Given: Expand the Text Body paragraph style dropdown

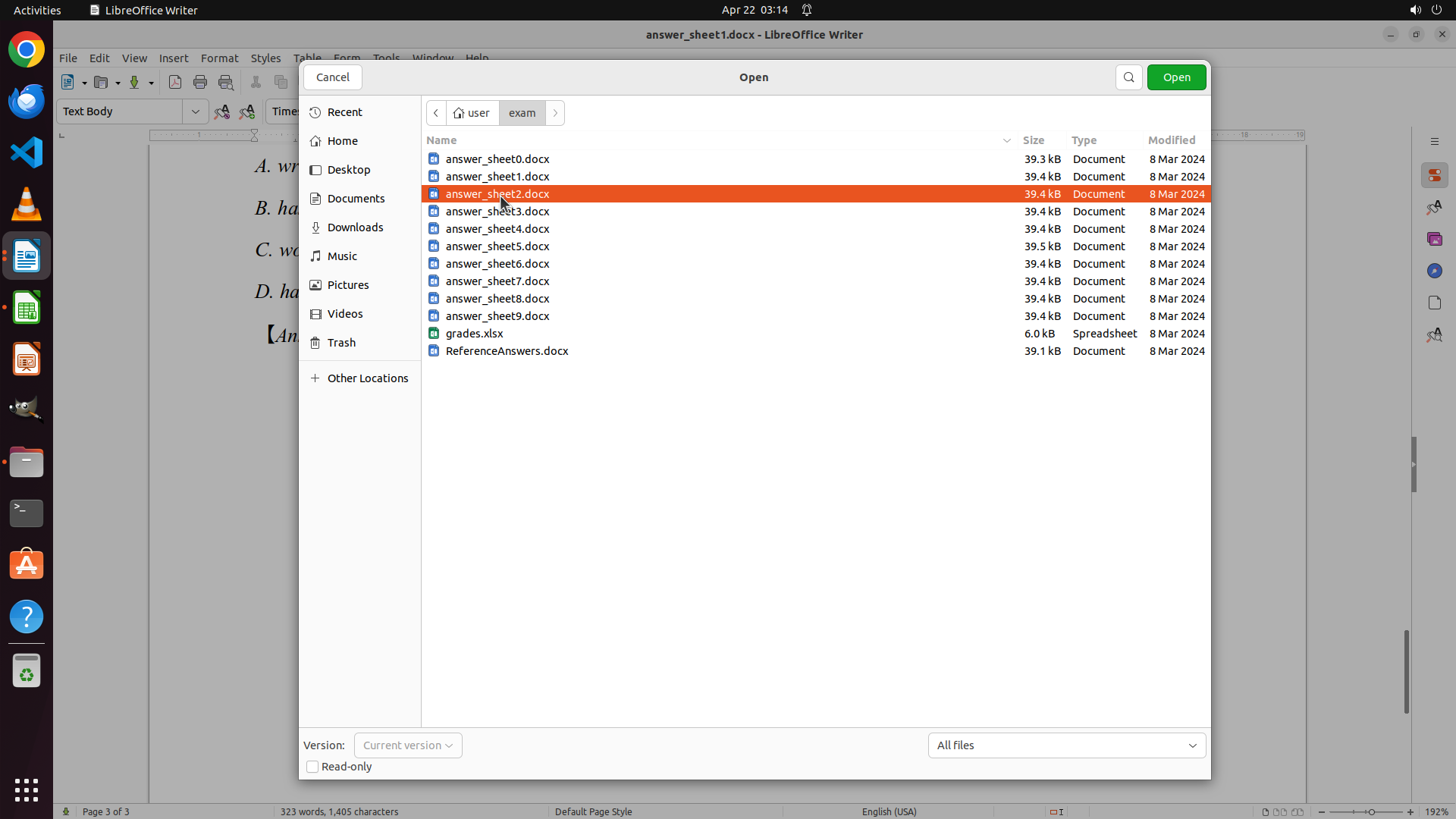Looking at the screenshot, I should coord(195,111).
